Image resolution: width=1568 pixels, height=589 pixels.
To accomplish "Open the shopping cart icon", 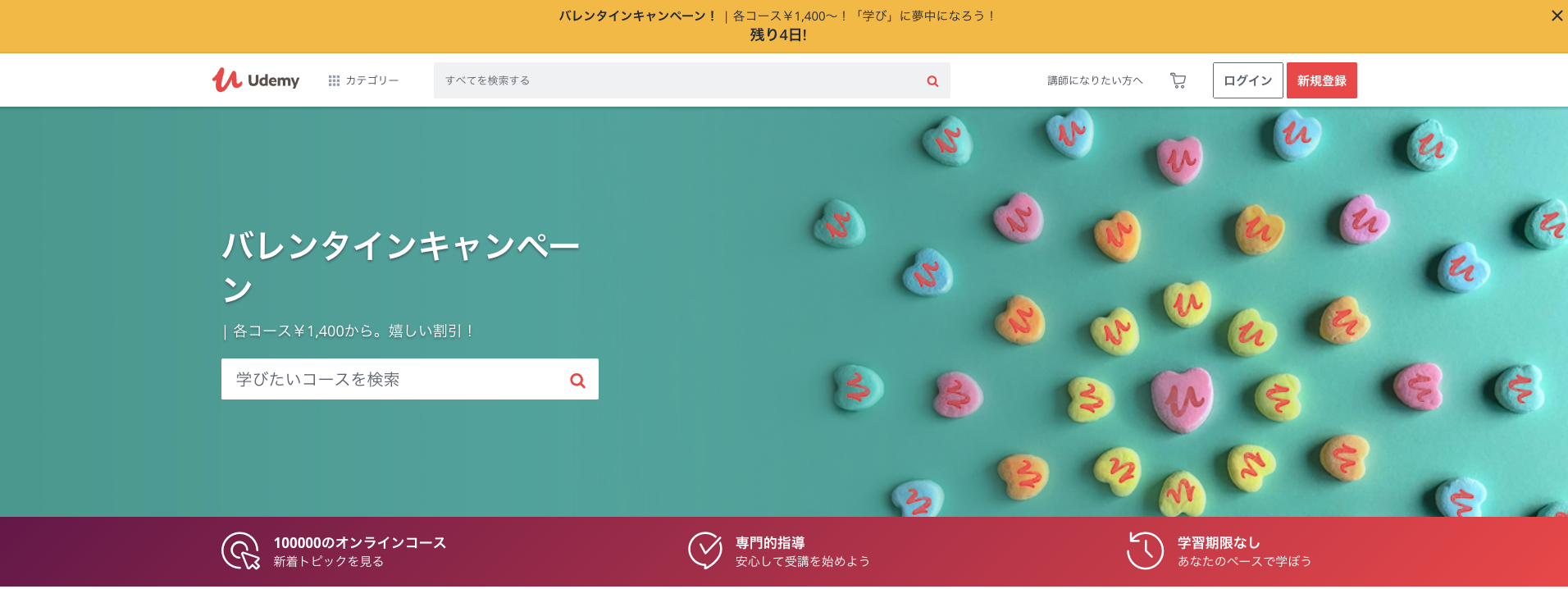I will tap(1178, 80).
